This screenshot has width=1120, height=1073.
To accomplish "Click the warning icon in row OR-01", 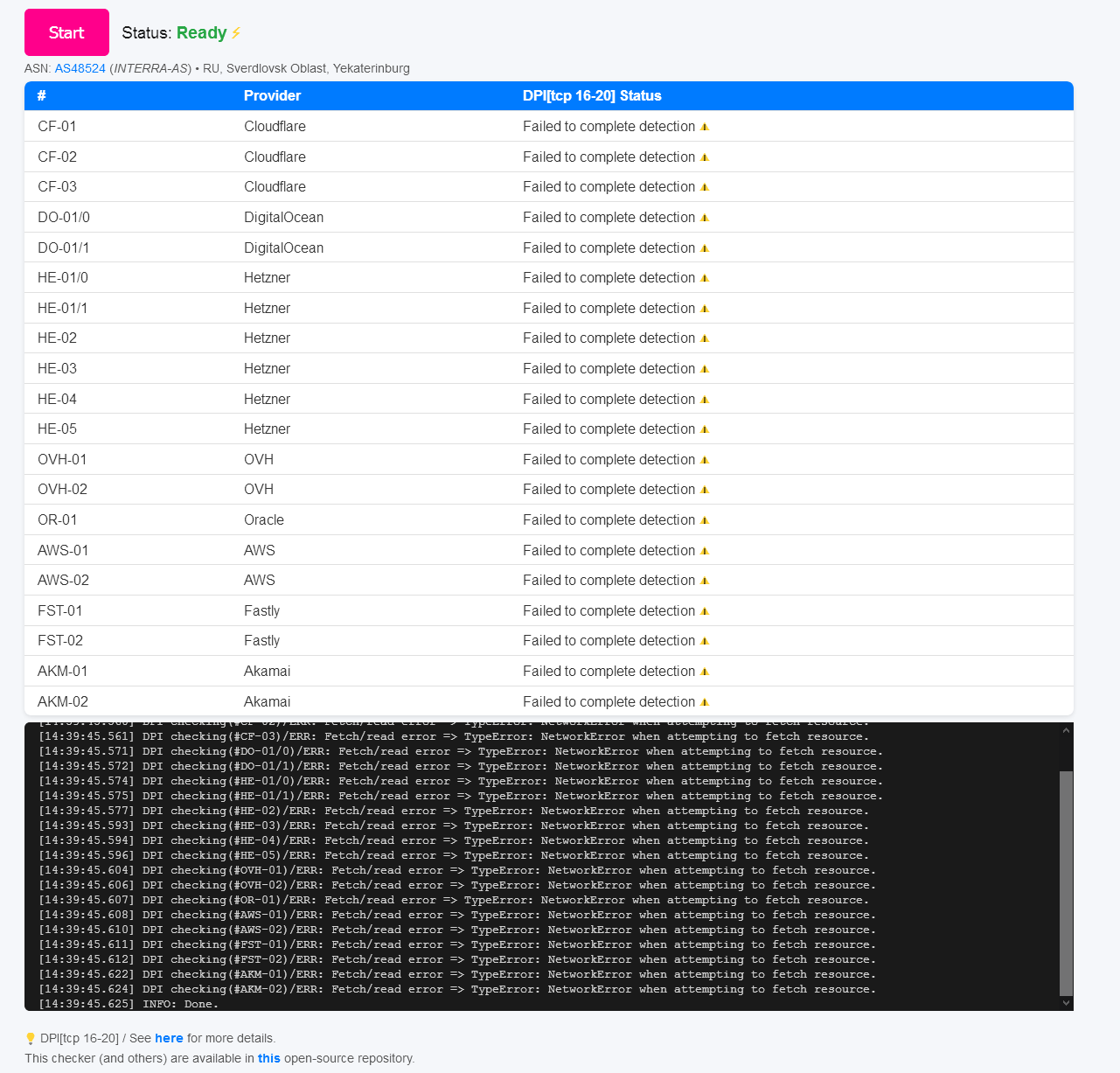I will 705,520.
